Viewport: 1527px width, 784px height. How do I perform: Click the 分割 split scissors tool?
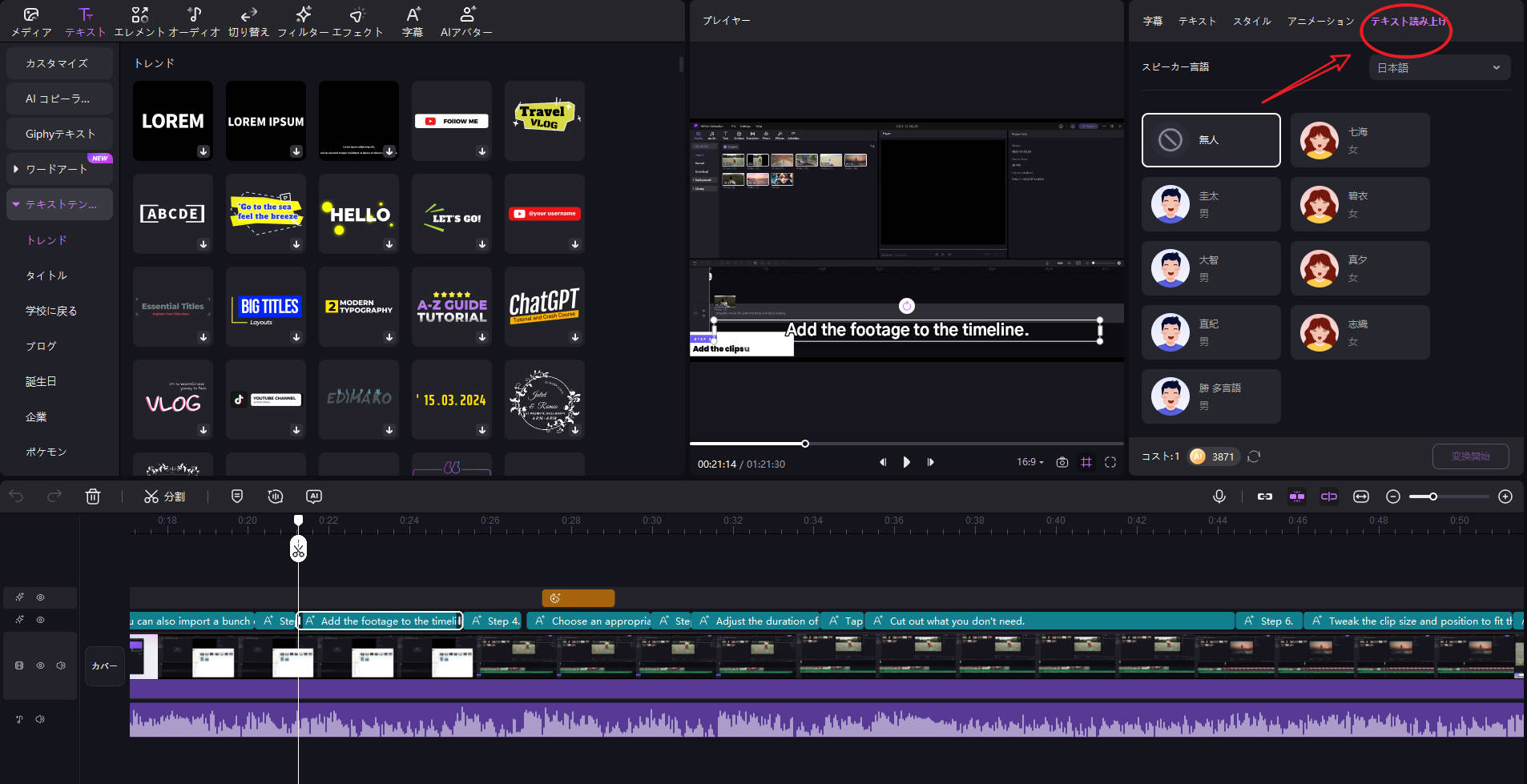(x=164, y=497)
